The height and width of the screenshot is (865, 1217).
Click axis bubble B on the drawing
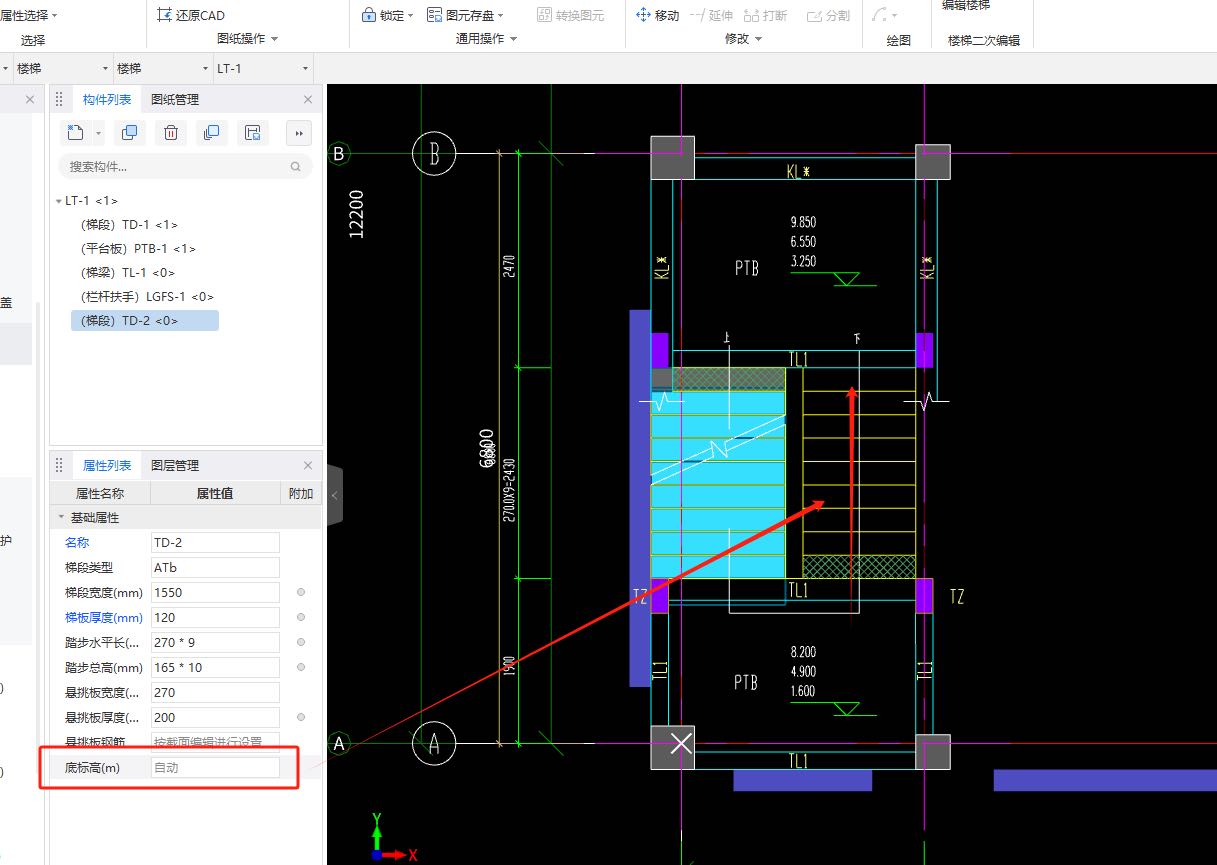click(434, 154)
